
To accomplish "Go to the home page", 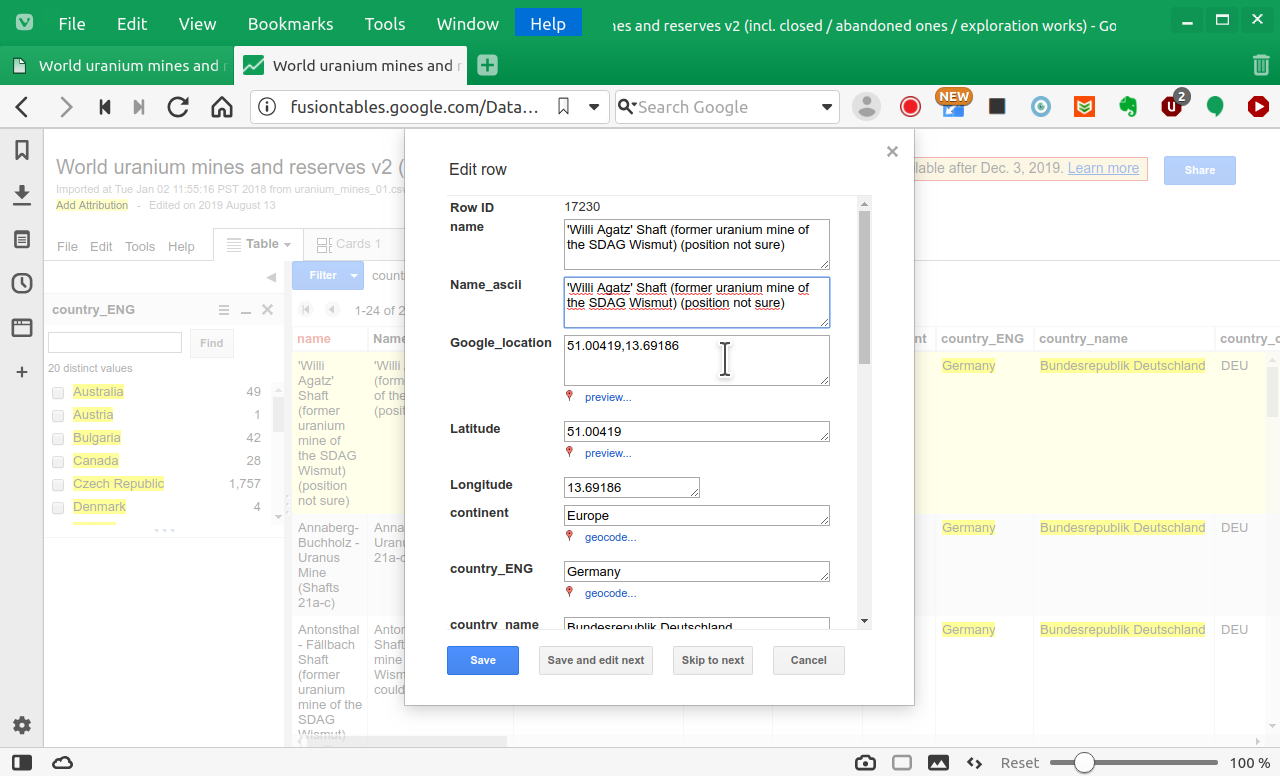I will click(x=221, y=107).
